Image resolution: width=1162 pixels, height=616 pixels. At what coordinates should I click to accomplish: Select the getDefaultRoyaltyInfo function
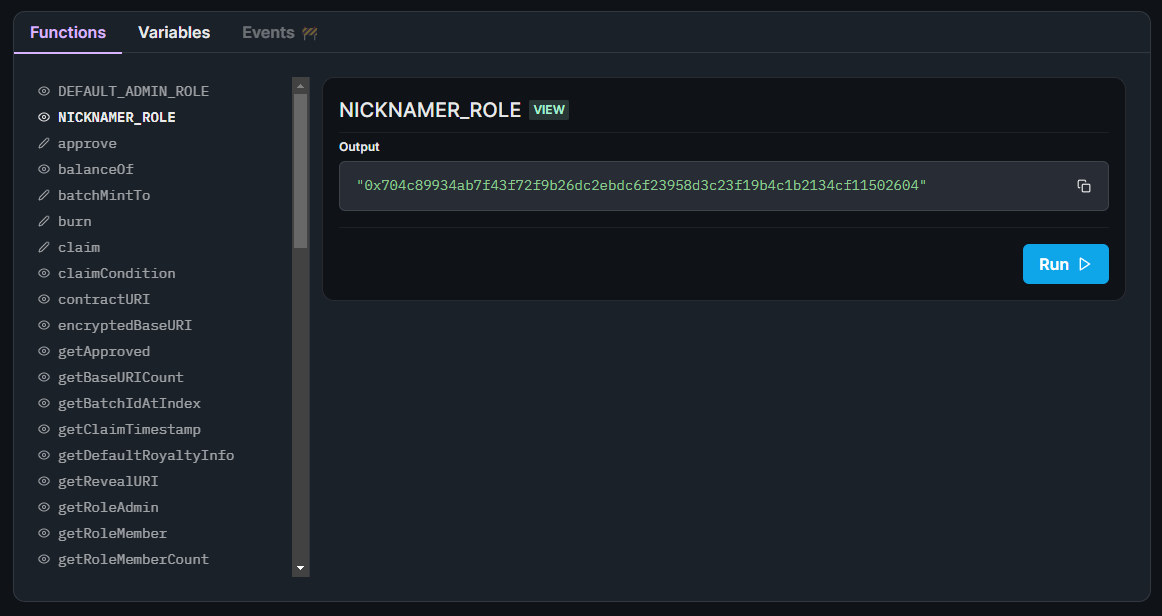pos(146,455)
